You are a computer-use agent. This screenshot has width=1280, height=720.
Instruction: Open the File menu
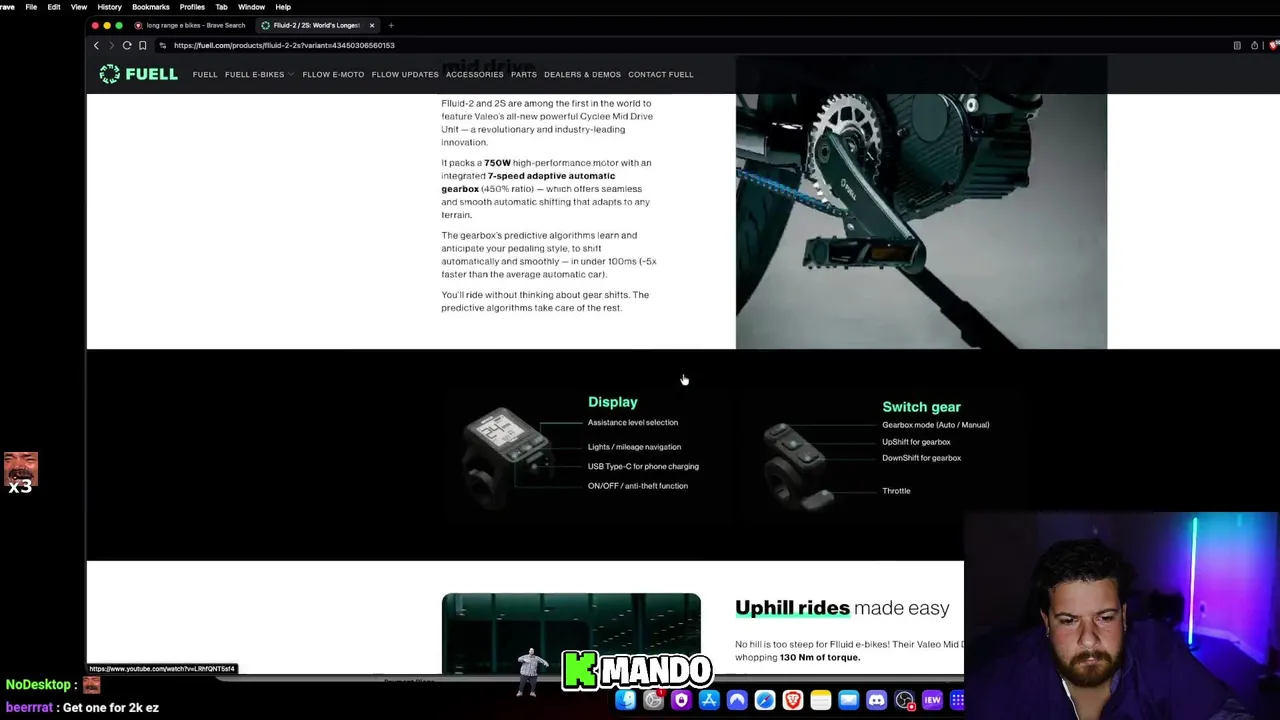point(31,7)
